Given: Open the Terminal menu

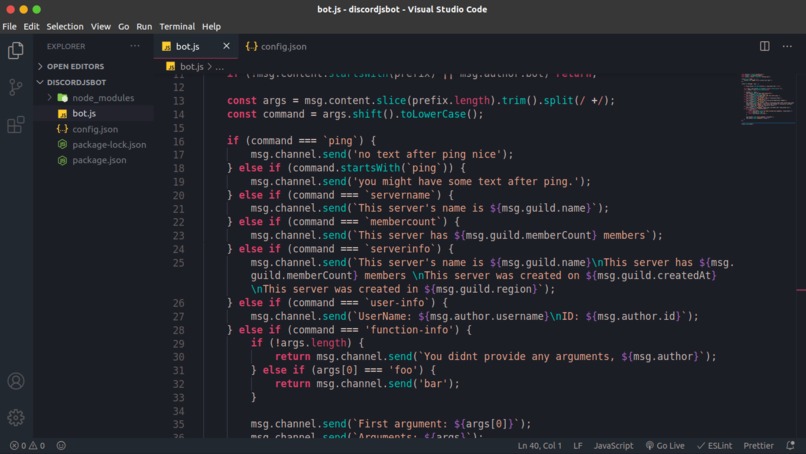Looking at the screenshot, I should pyautogui.click(x=177, y=26).
